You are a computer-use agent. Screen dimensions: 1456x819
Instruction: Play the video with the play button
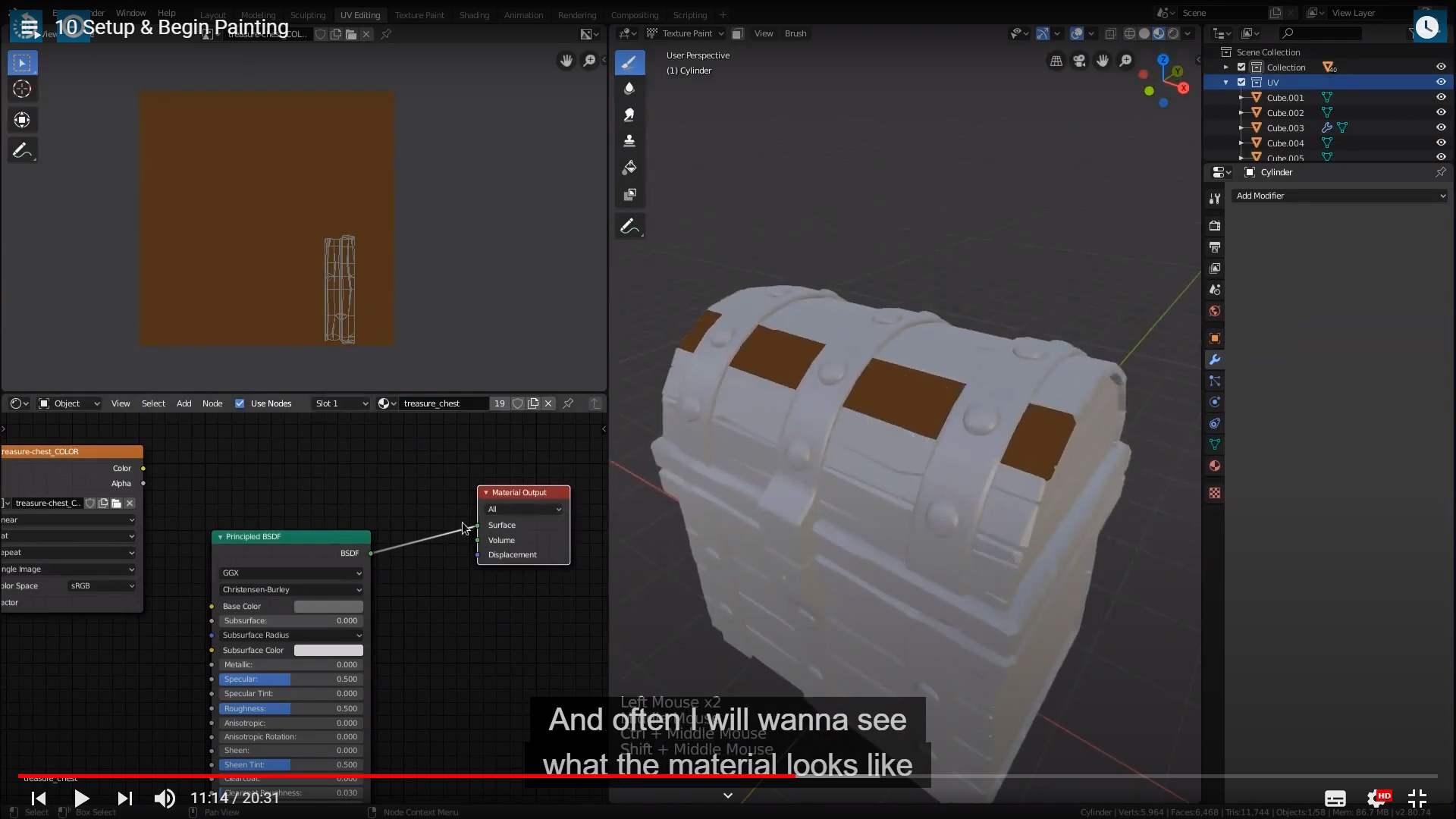(x=82, y=798)
